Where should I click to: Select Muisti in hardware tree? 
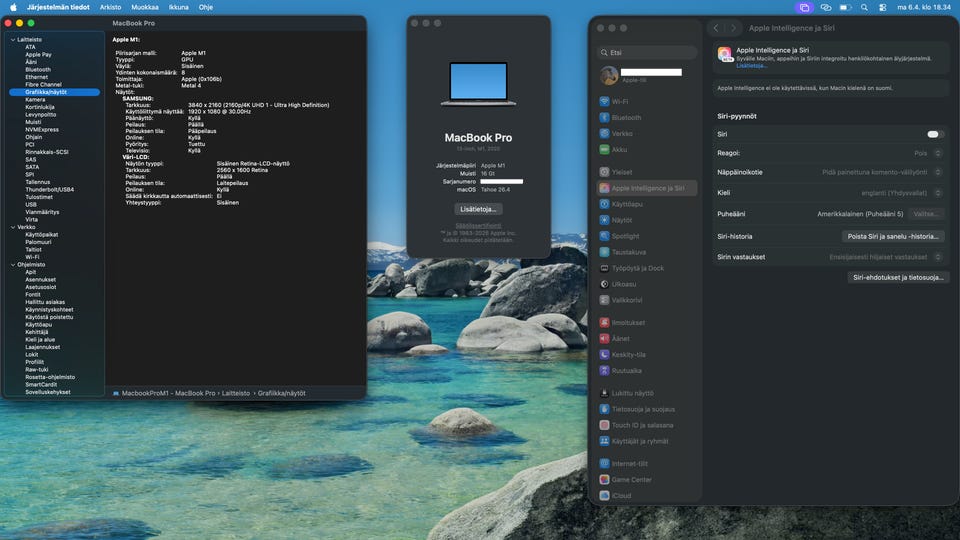click(x=33, y=122)
